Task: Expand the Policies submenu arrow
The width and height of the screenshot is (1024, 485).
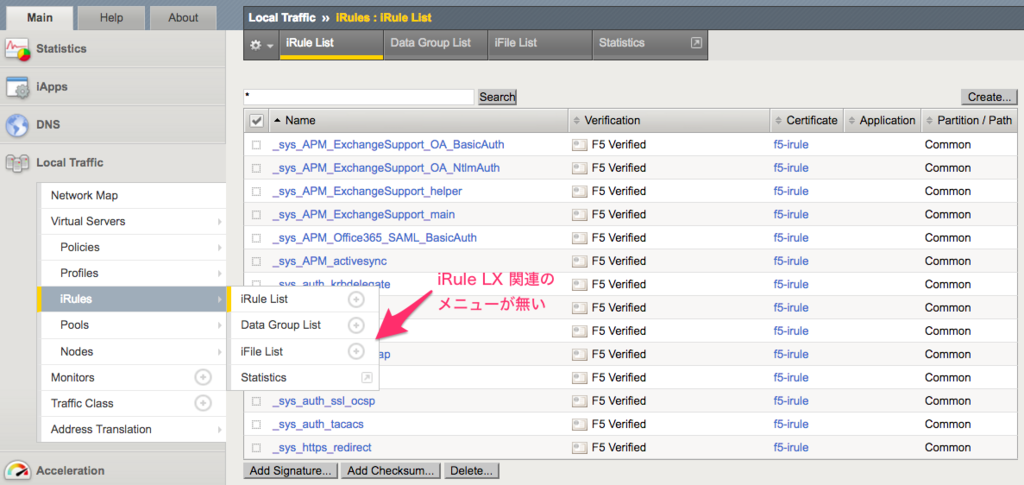Action: point(219,247)
